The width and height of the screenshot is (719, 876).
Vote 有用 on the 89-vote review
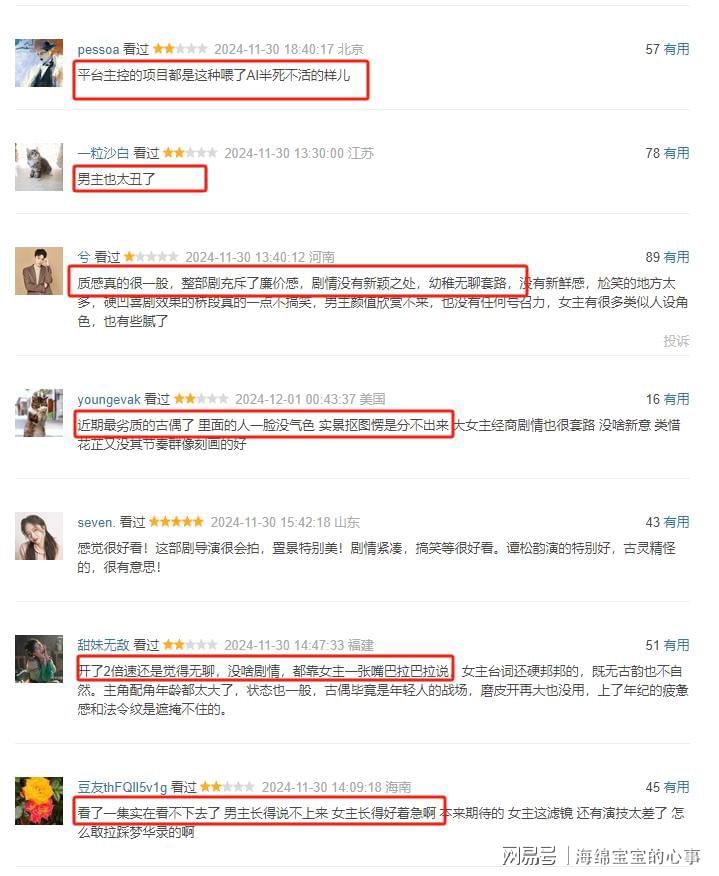tap(677, 257)
